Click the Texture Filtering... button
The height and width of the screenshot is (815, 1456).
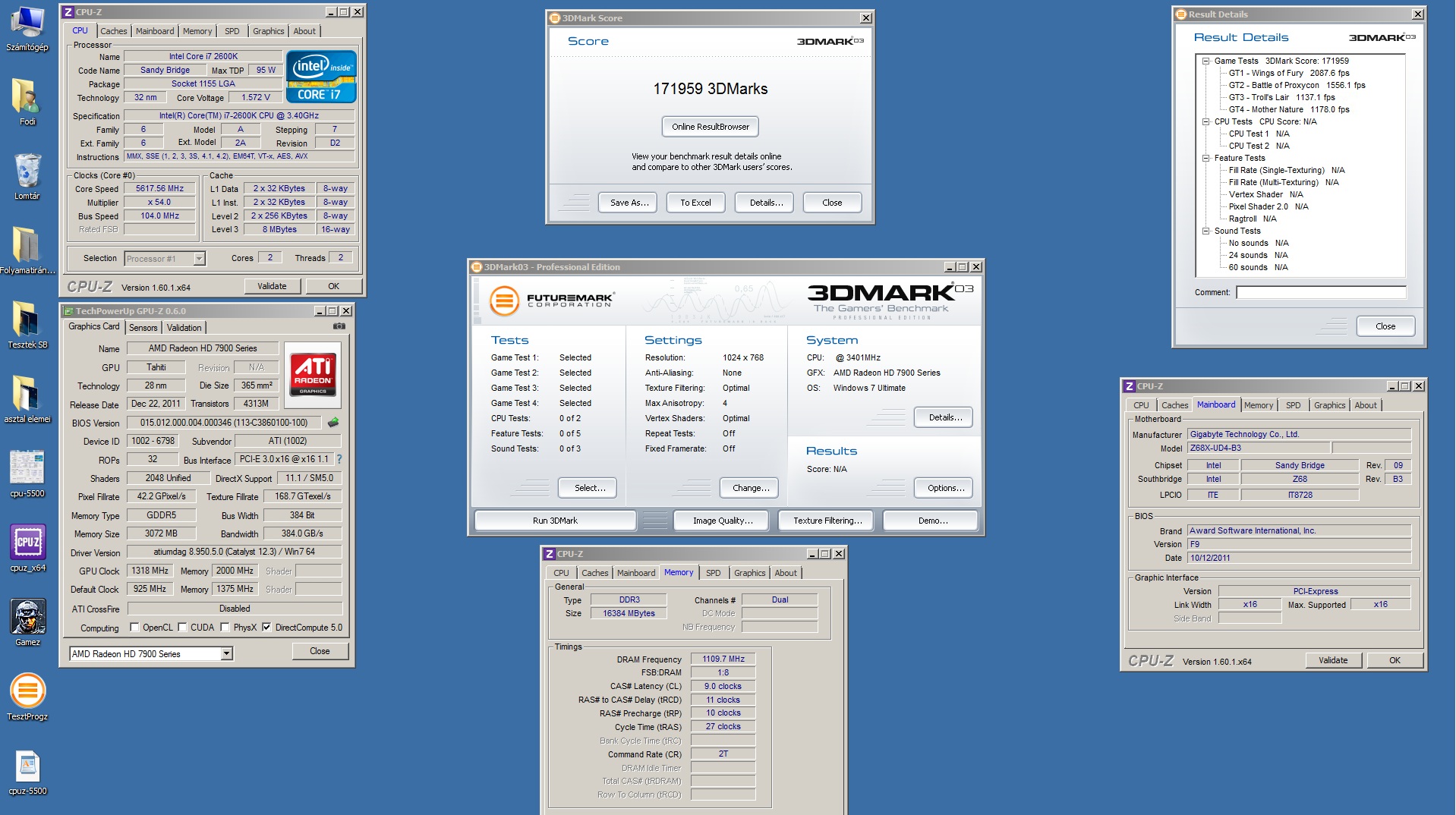tap(827, 521)
